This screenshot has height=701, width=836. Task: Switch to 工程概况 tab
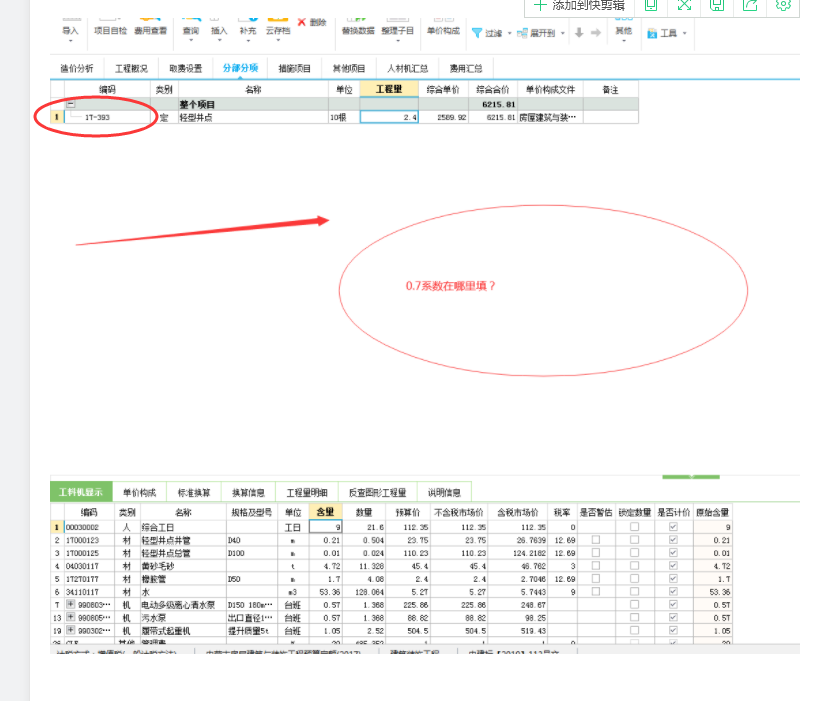pos(131,68)
